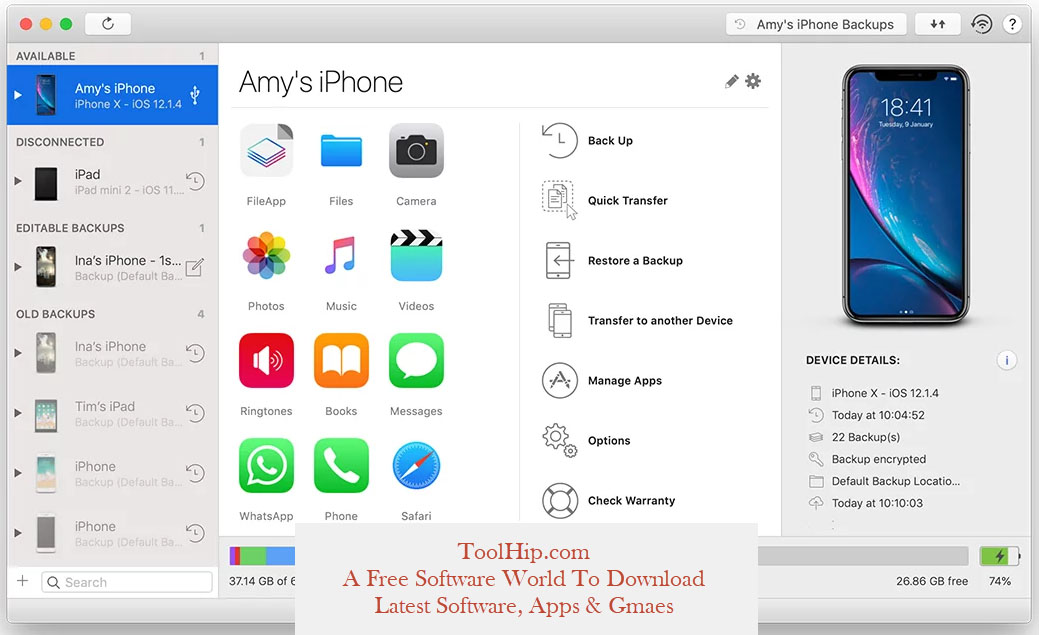Open the WhatsApp icon
The height and width of the screenshot is (635, 1039).
point(266,465)
